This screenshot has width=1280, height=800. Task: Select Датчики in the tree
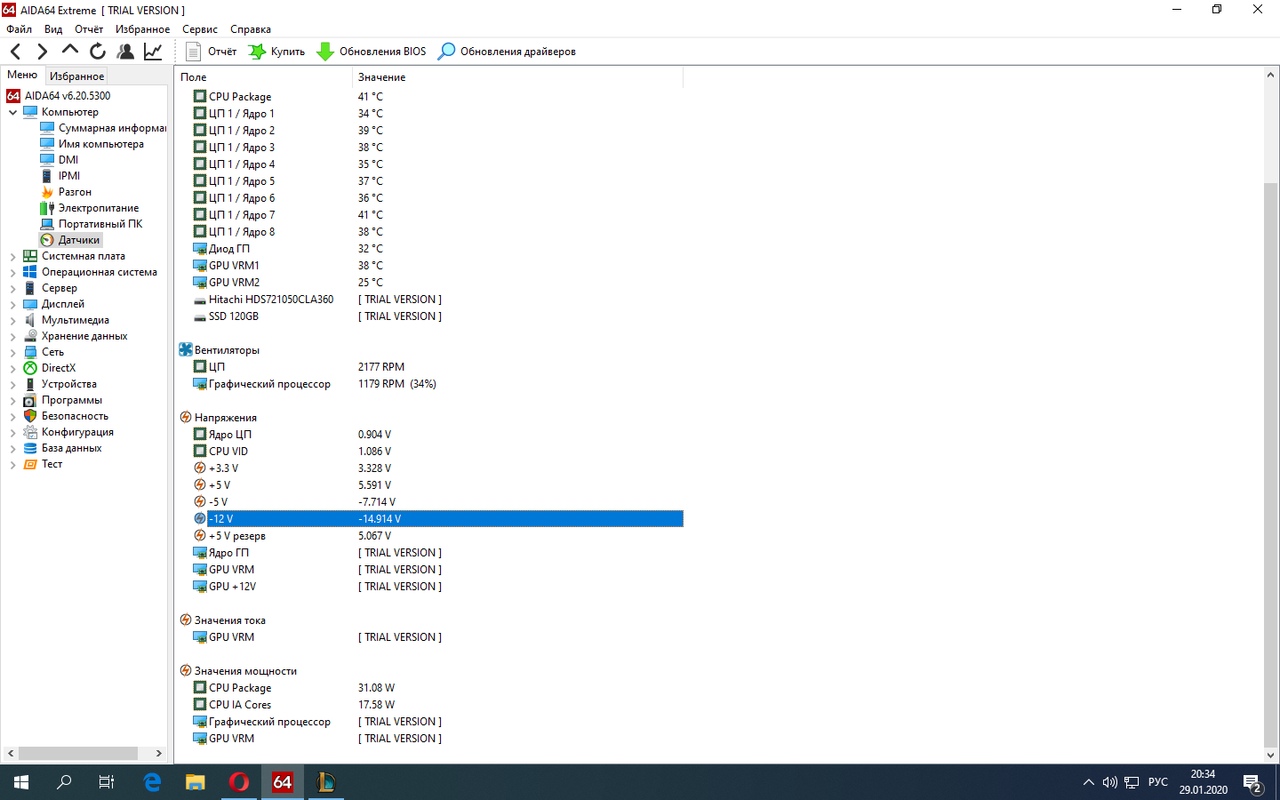coord(71,240)
